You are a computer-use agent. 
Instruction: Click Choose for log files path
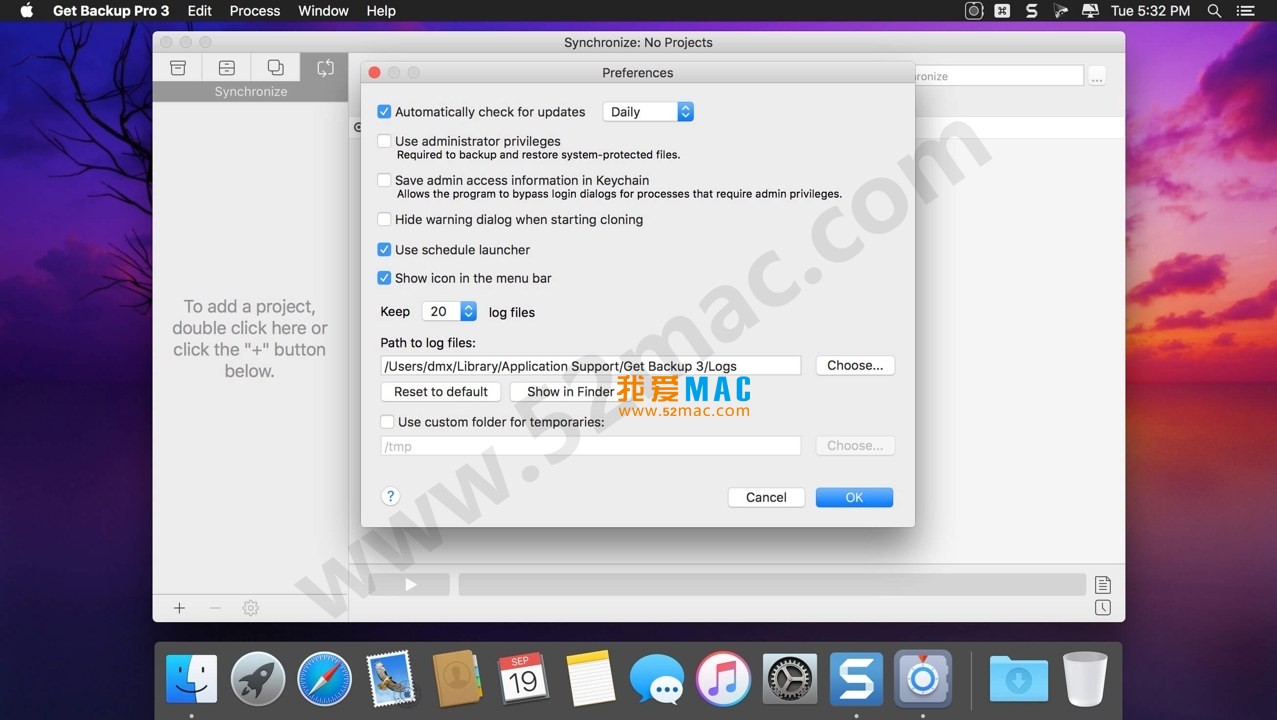855,365
